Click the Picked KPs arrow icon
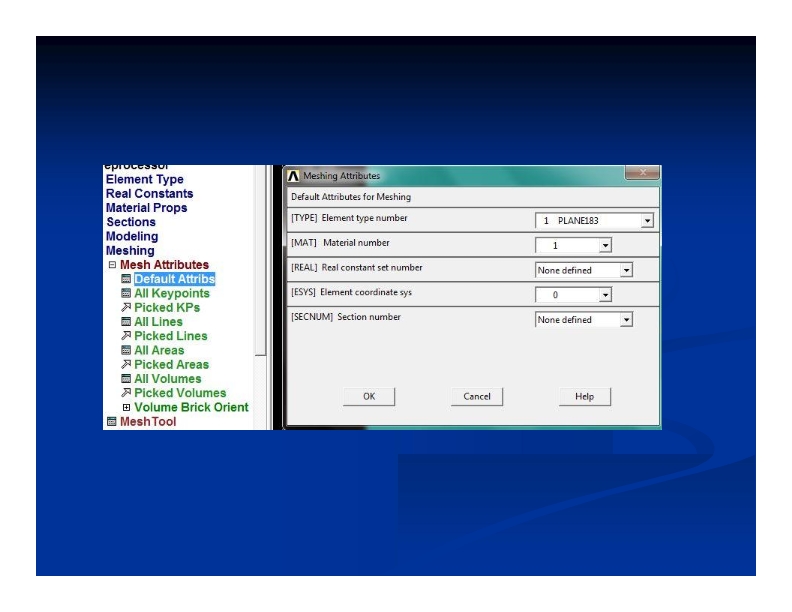Viewport: 792px width, 612px height. [126, 307]
